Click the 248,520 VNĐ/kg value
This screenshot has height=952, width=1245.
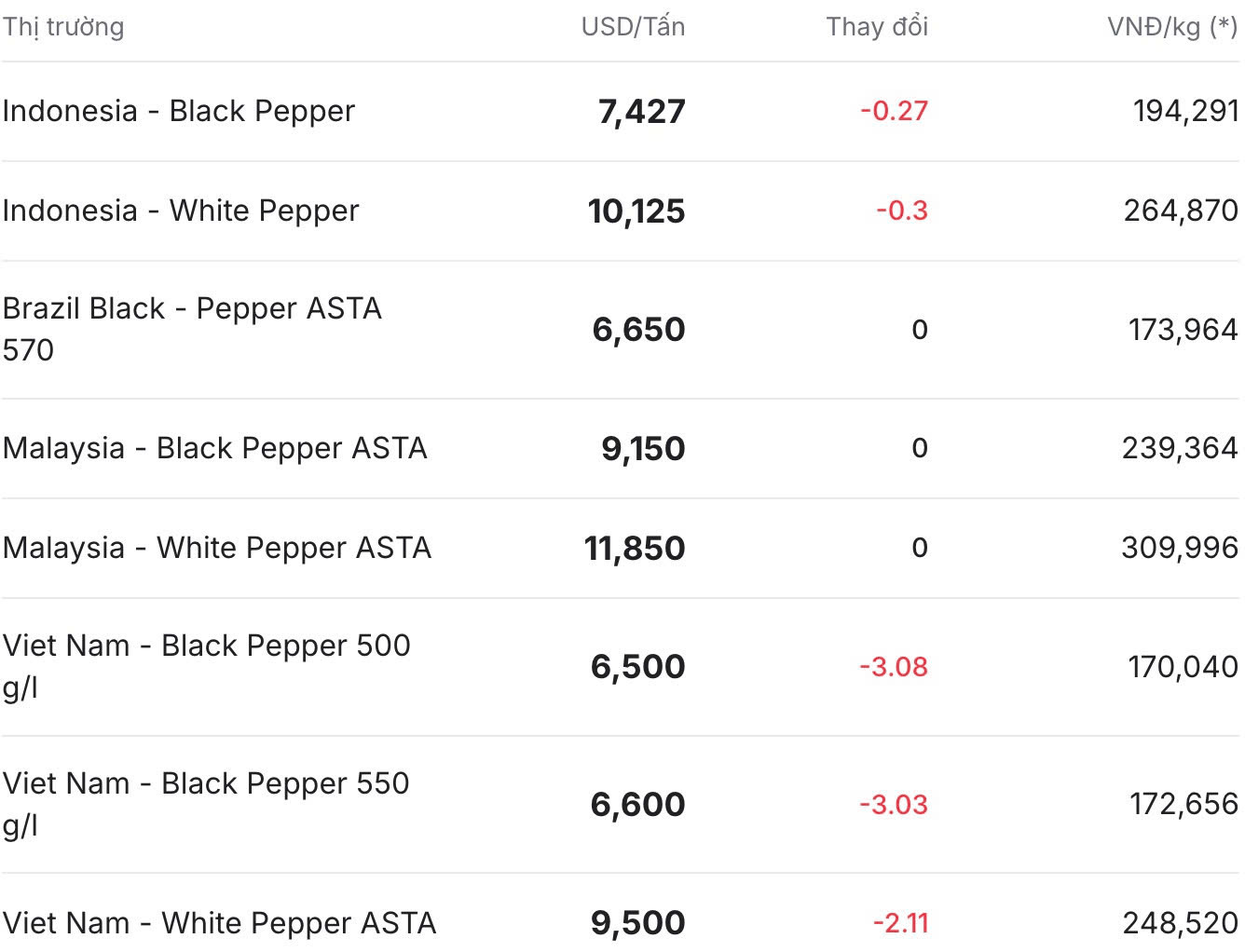[x=1181, y=923]
